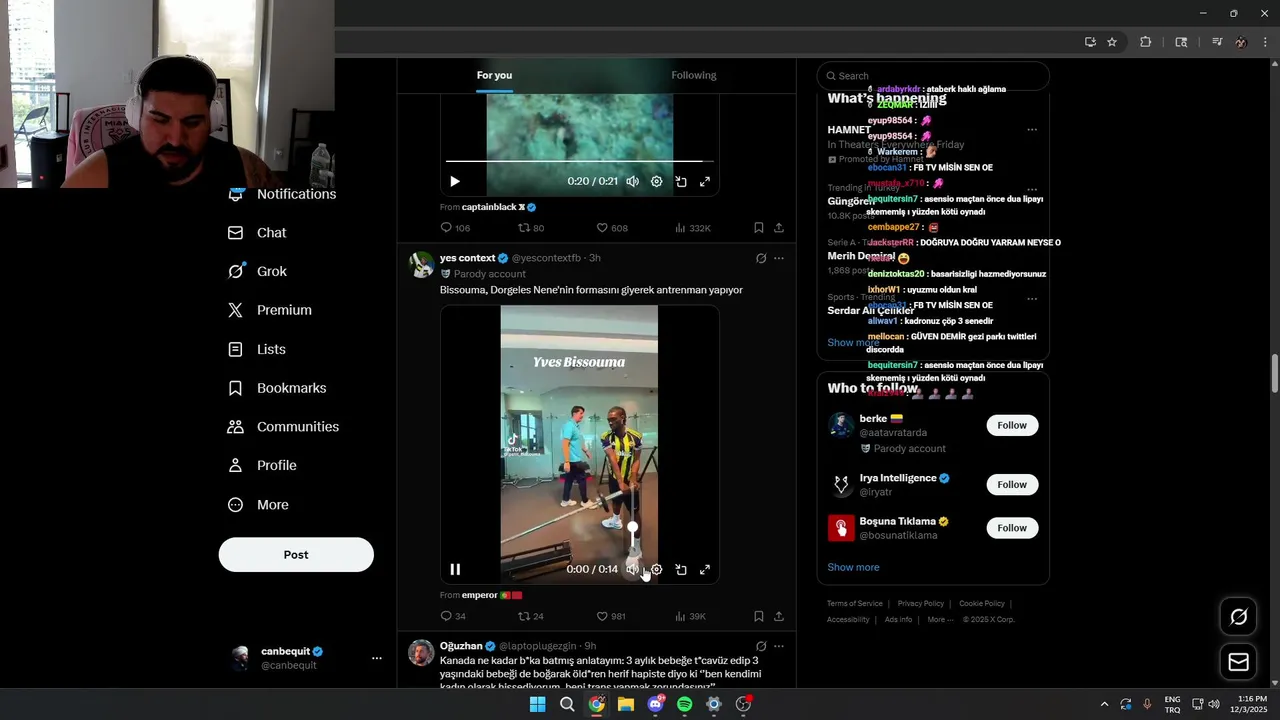Show more in Who to follow

pos(853,567)
